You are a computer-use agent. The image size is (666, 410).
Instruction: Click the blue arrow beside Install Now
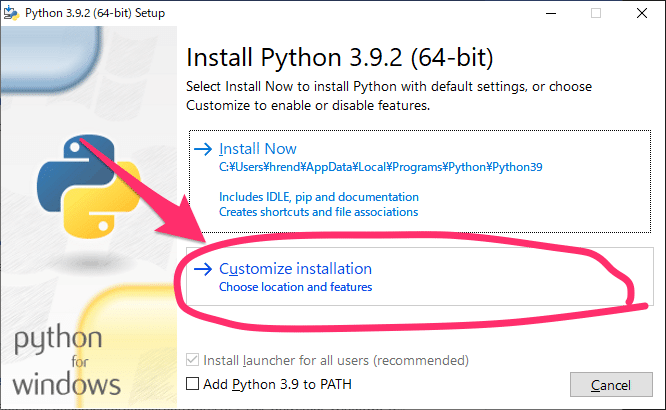(x=203, y=148)
